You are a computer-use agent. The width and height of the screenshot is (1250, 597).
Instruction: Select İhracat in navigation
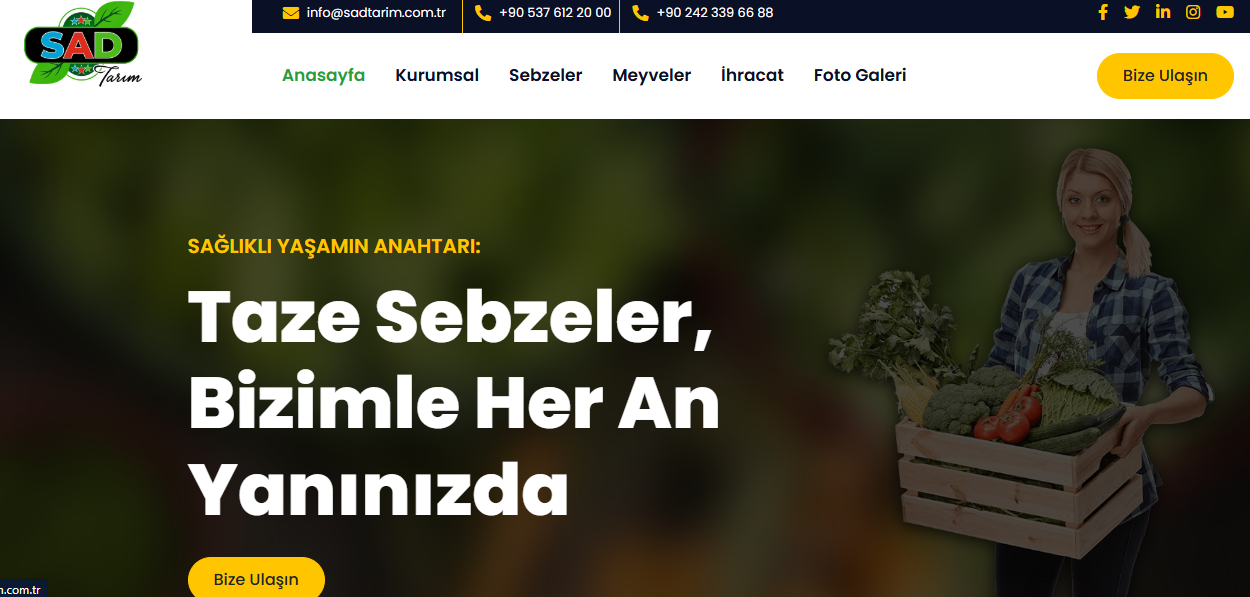point(752,75)
